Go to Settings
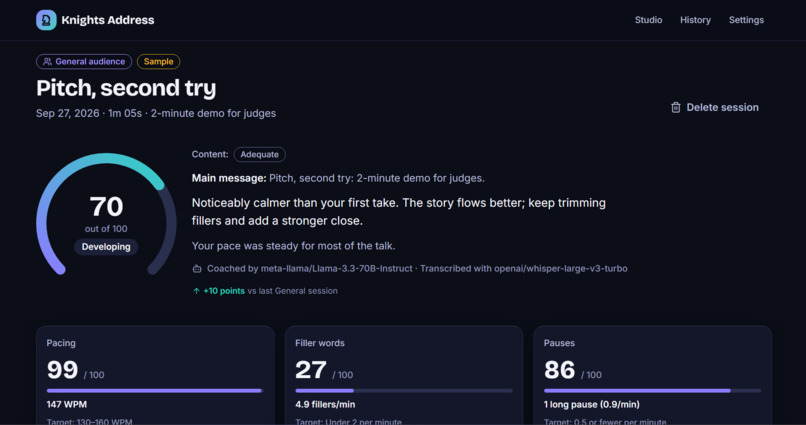This screenshot has width=806, height=425. (x=746, y=20)
